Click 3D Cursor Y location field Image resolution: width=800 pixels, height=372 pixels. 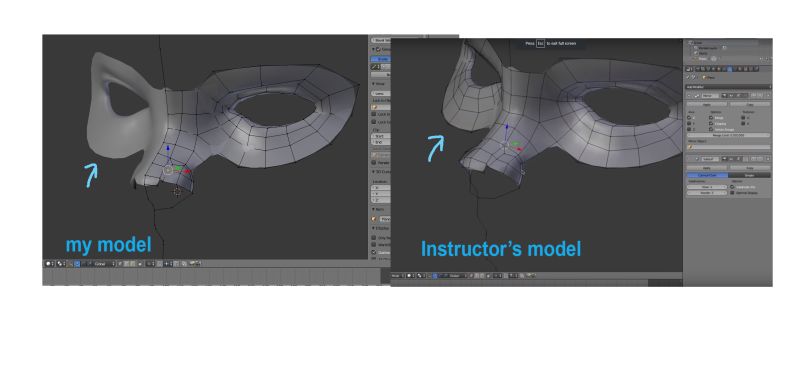tap(381, 194)
